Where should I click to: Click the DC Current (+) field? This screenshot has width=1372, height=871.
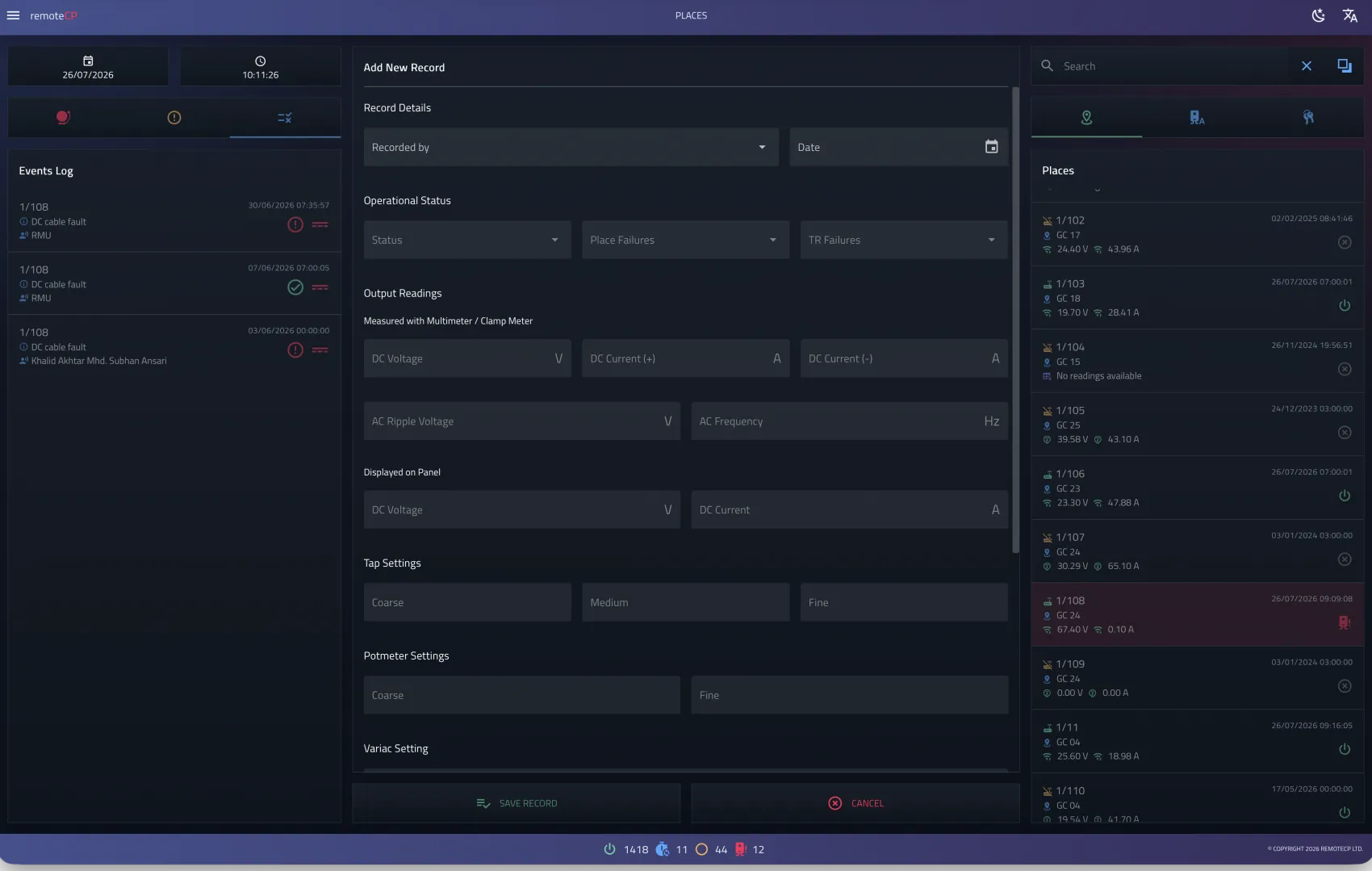click(685, 358)
